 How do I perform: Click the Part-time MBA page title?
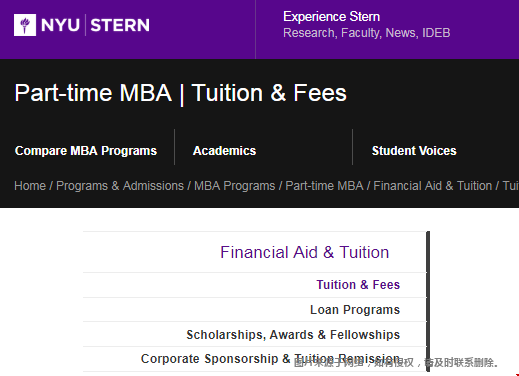pyautogui.click(x=180, y=93)
